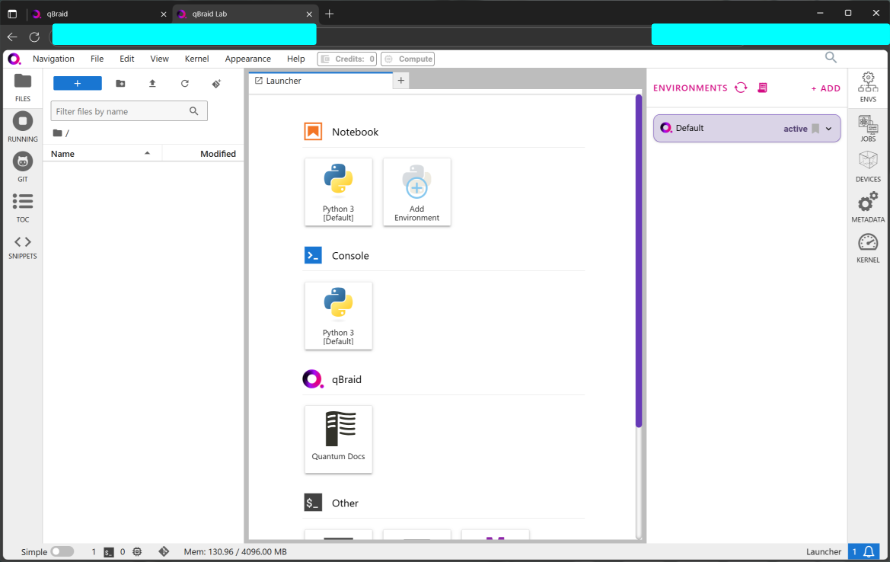Click the Compute button
The image size is (890, 562).
coord(408,59)
